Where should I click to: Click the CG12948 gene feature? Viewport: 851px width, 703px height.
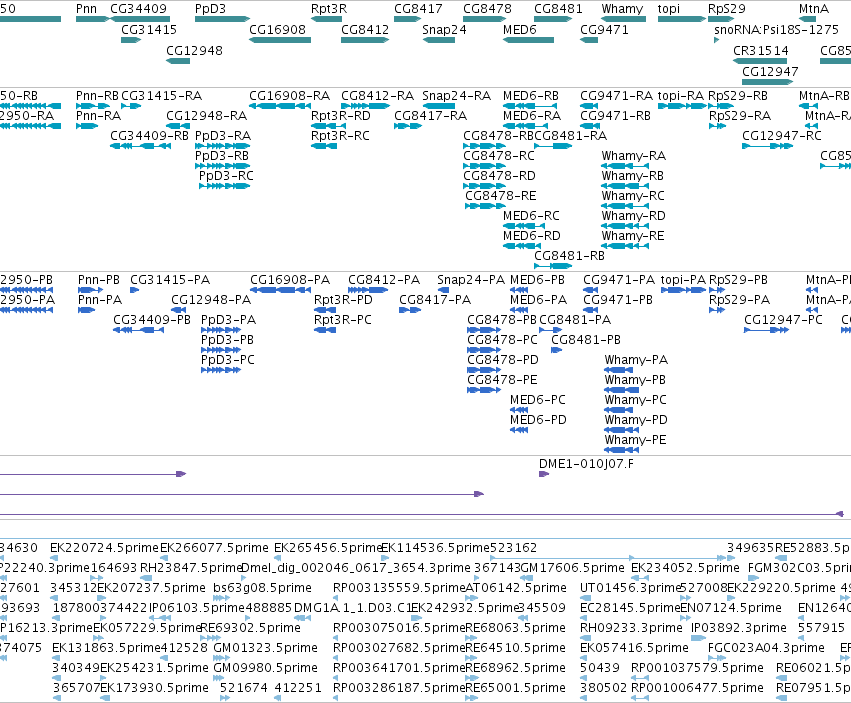(x=178, y=61)
